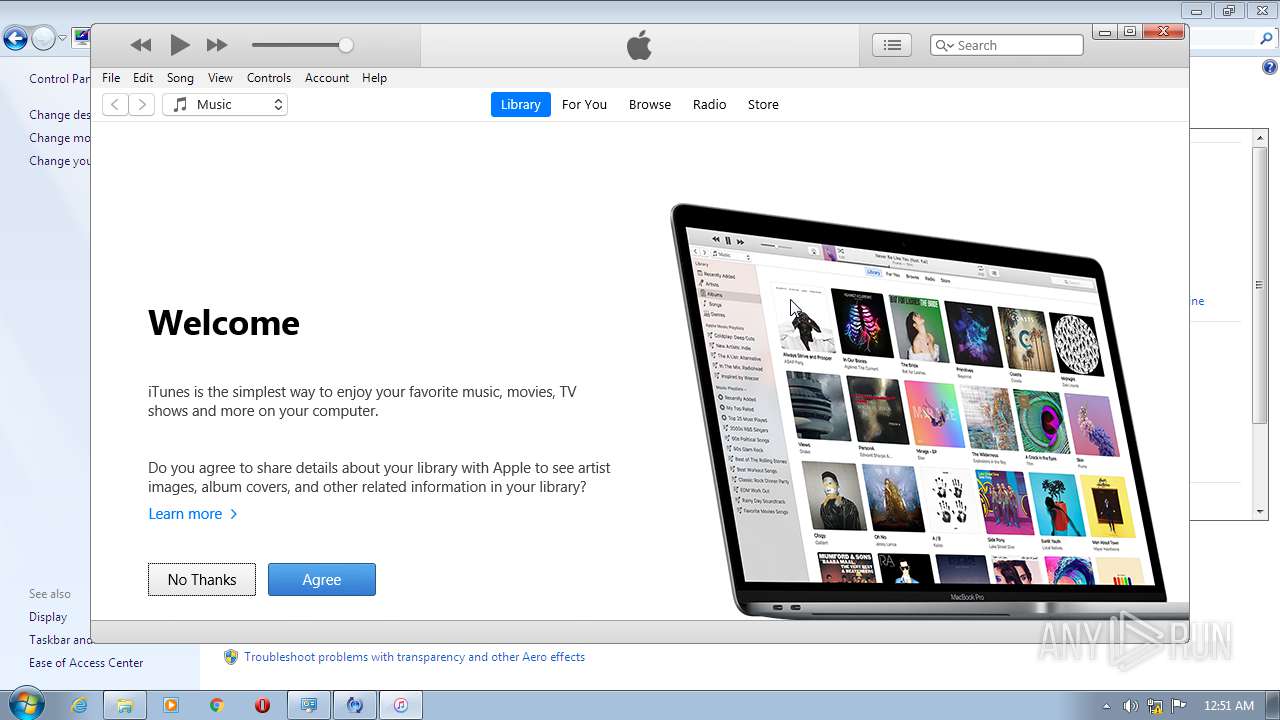
Task: Skip ahead with the fast-forward button
Action: click(x=217, y=45)
